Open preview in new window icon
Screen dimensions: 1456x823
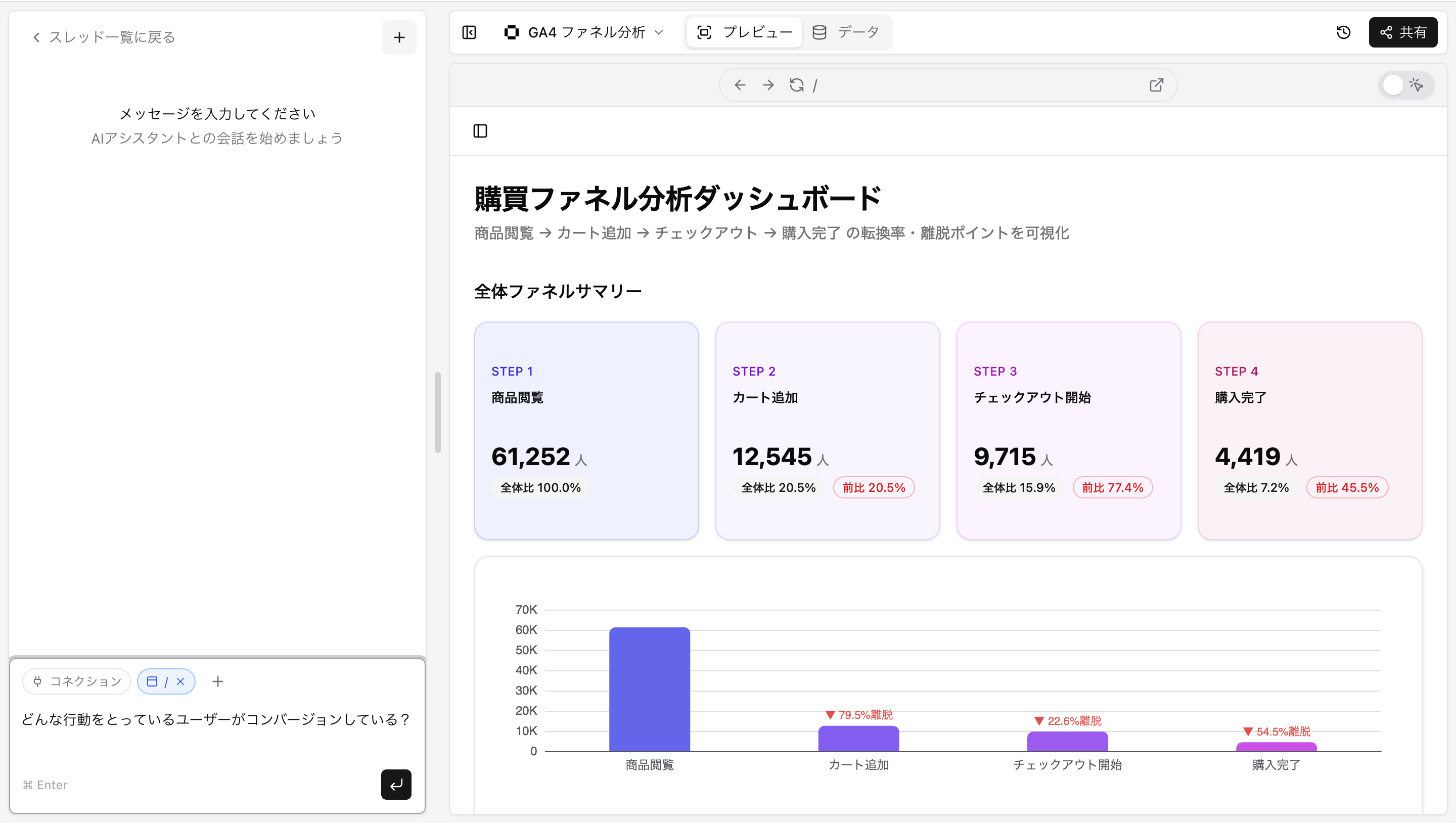click(x=1156, y=85)
